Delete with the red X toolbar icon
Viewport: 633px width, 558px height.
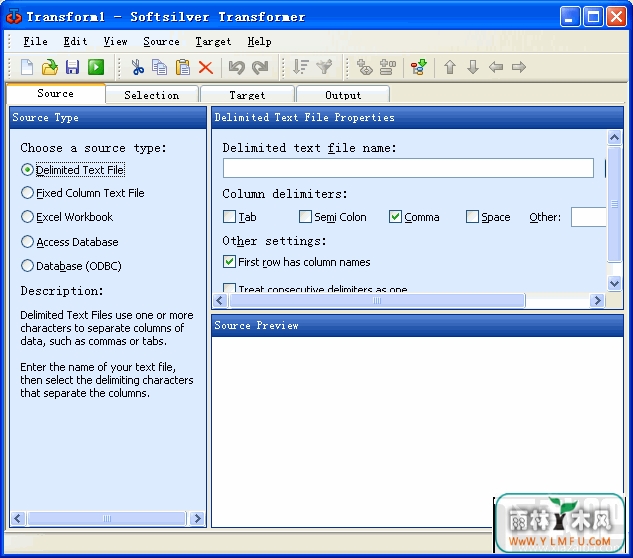click(206, 67)
